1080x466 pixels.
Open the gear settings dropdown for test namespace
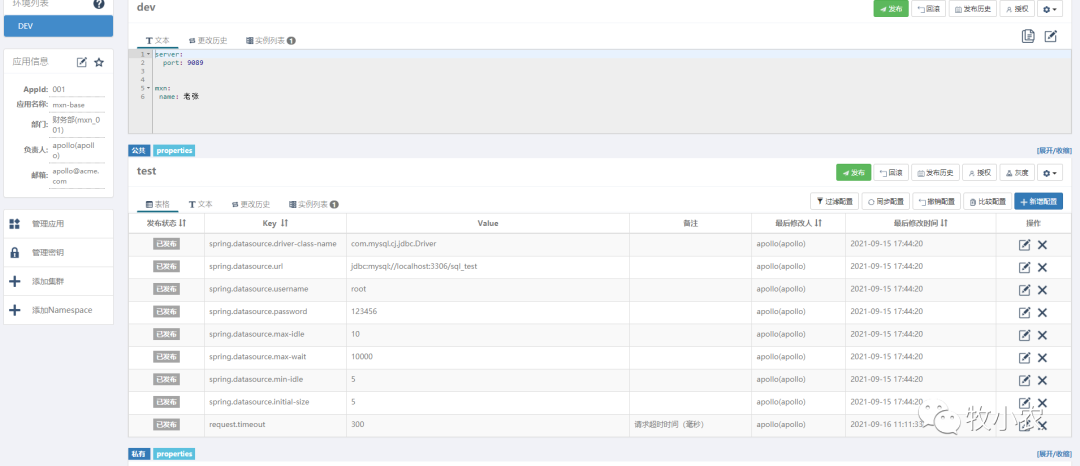point(1050,172)
